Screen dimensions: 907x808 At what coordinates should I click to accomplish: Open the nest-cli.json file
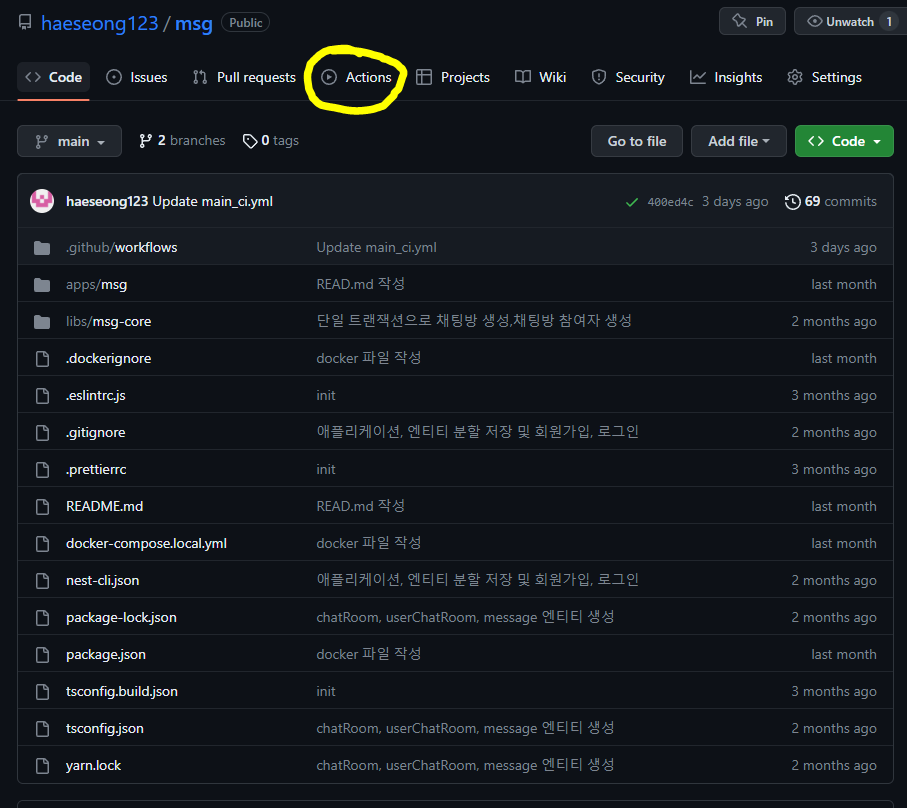[102, 581]
